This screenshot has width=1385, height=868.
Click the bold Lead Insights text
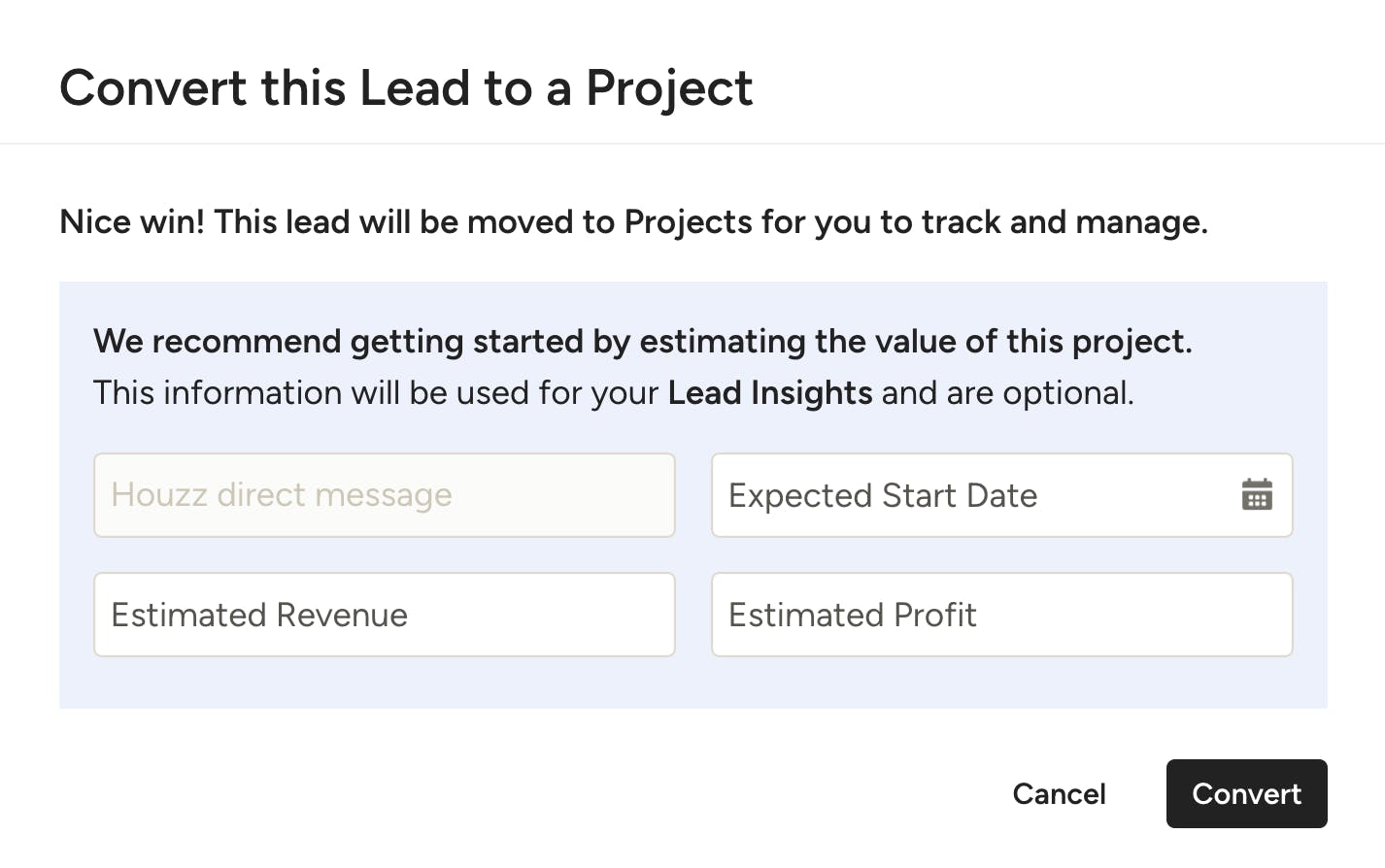tap(769, 392)
